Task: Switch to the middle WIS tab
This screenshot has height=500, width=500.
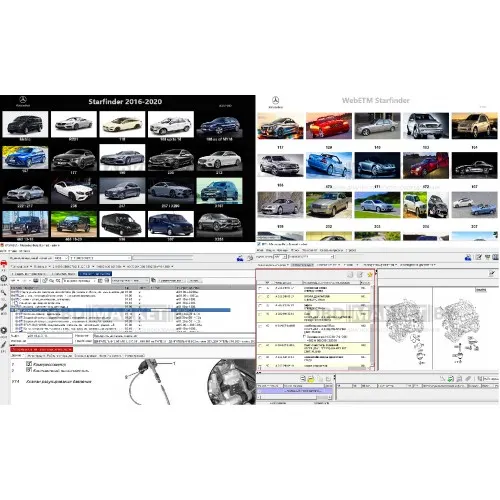Action: (63, 274)
